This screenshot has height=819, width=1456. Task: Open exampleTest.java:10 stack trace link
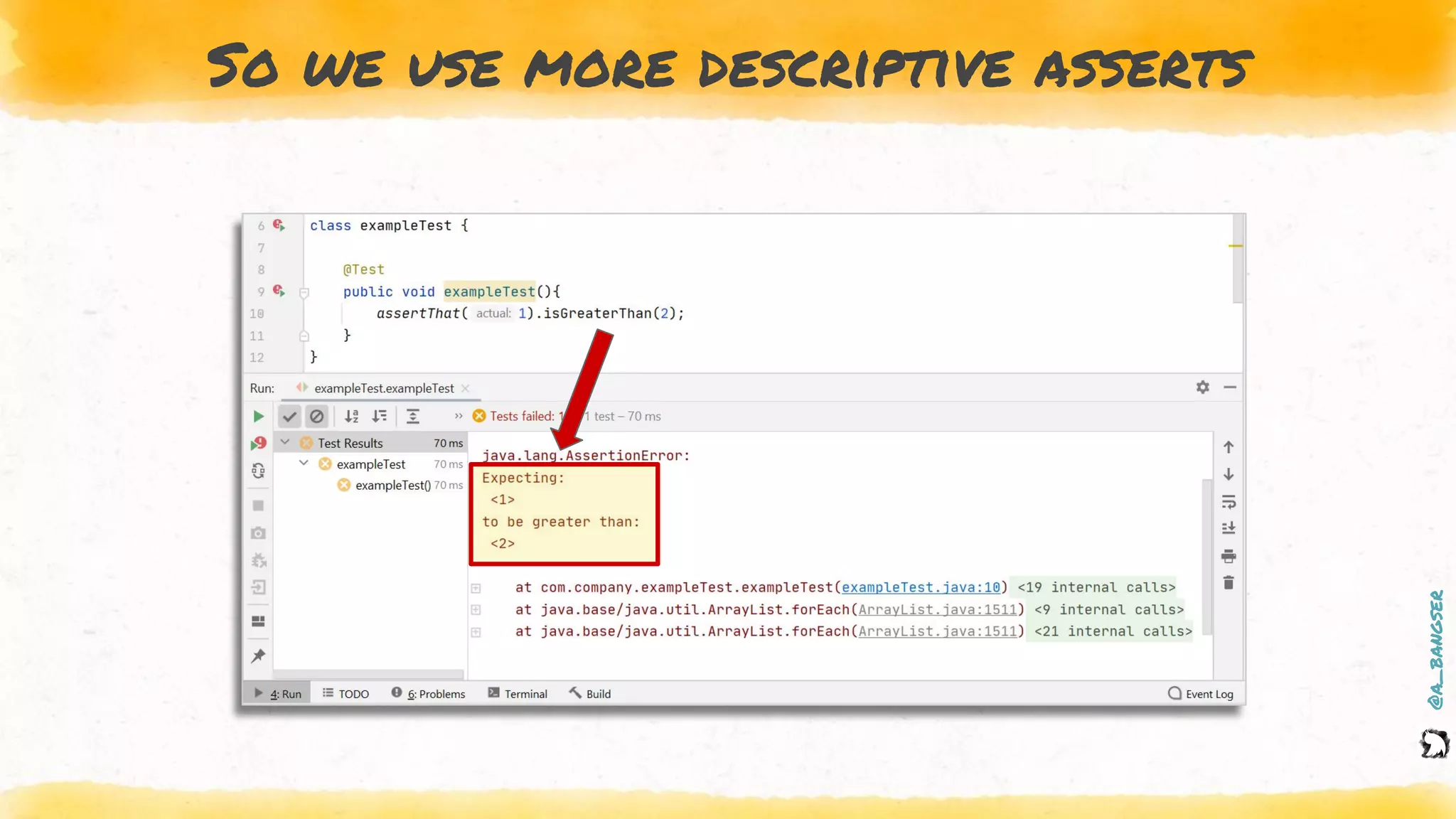[x=921, y=588]
